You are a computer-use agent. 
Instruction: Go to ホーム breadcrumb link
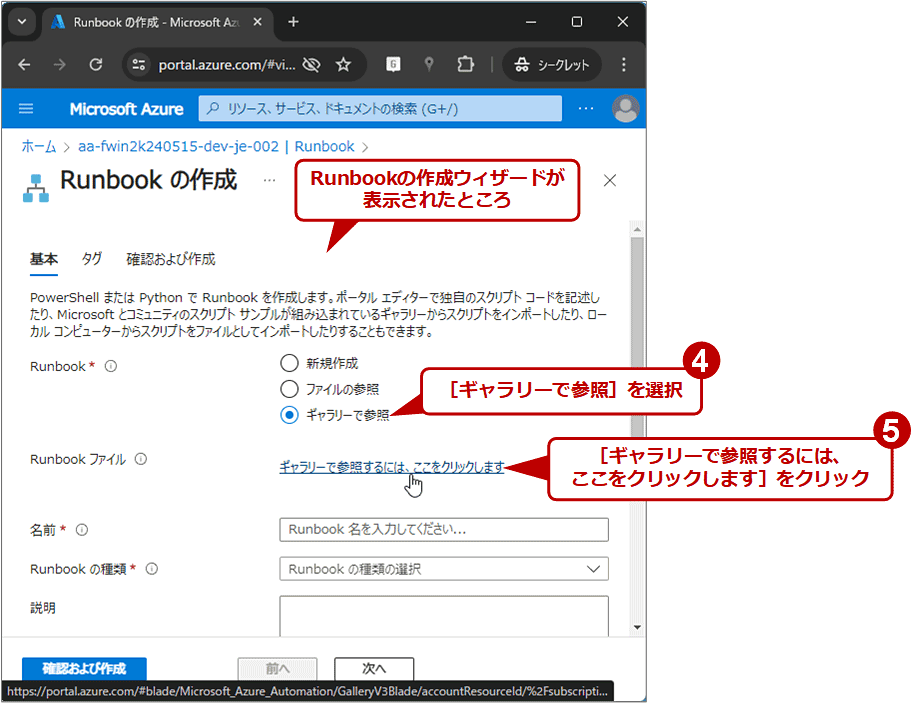pos(39,146)
